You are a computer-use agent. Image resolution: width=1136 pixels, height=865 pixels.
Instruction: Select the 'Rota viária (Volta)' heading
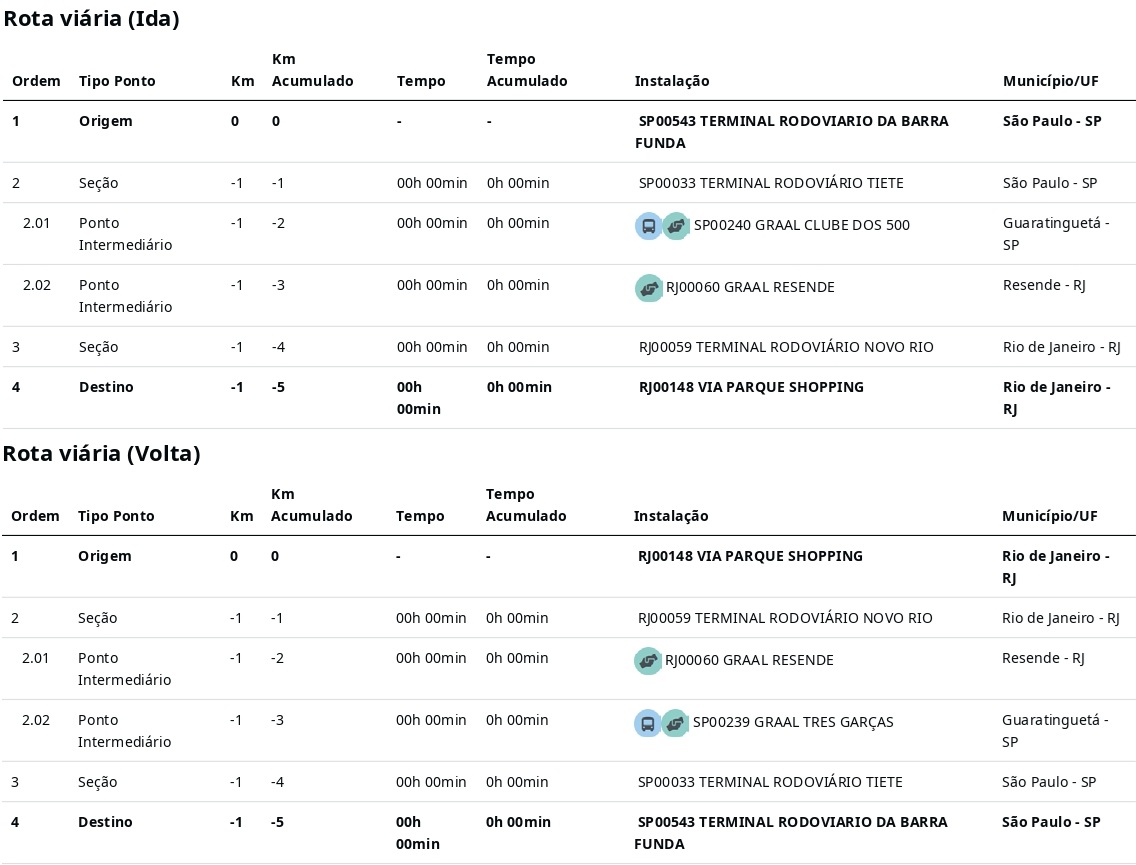(101, 453)
